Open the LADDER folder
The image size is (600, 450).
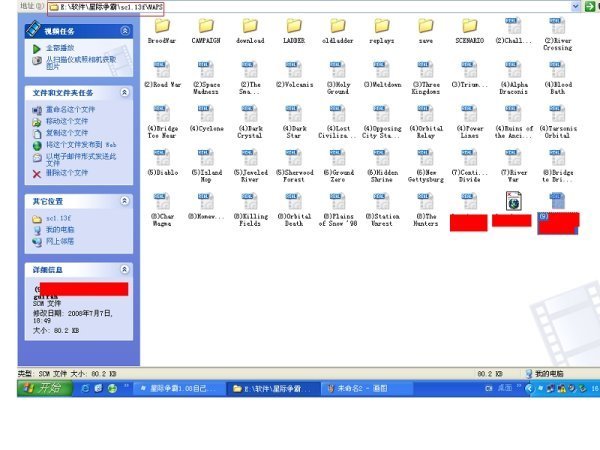[294, 31]
